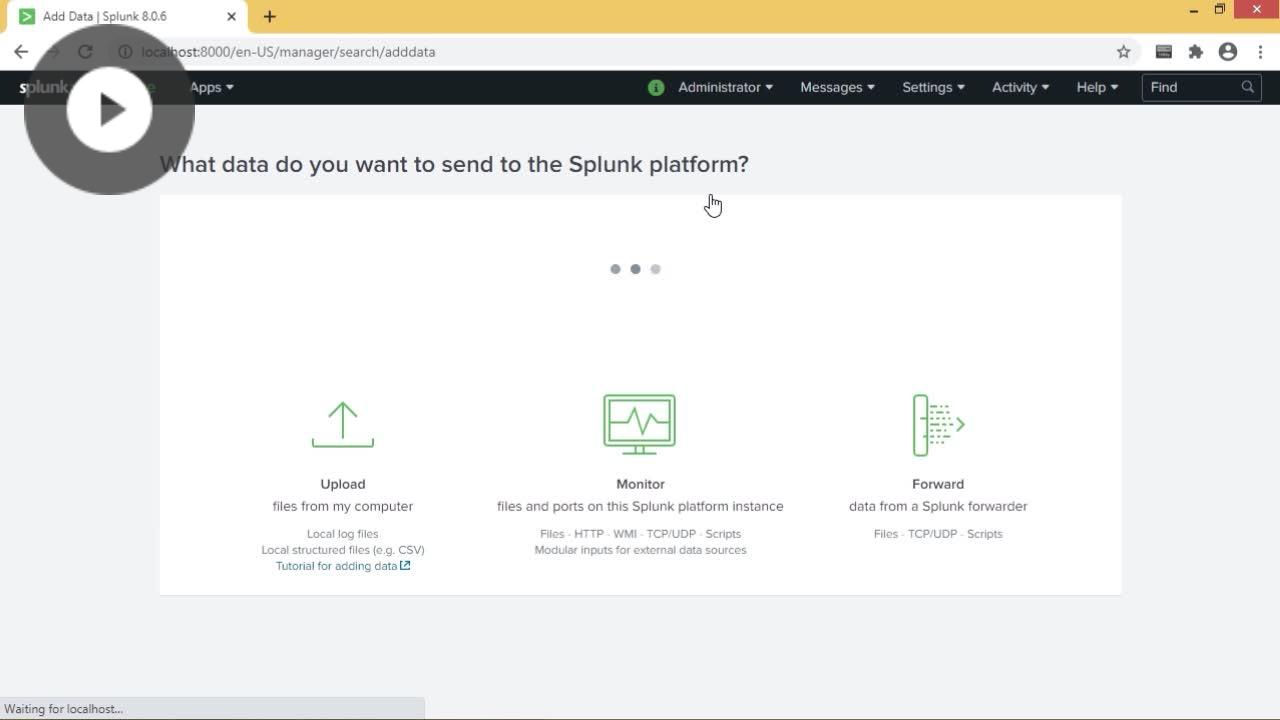Click the Forward data icon

tap(937, 425)
